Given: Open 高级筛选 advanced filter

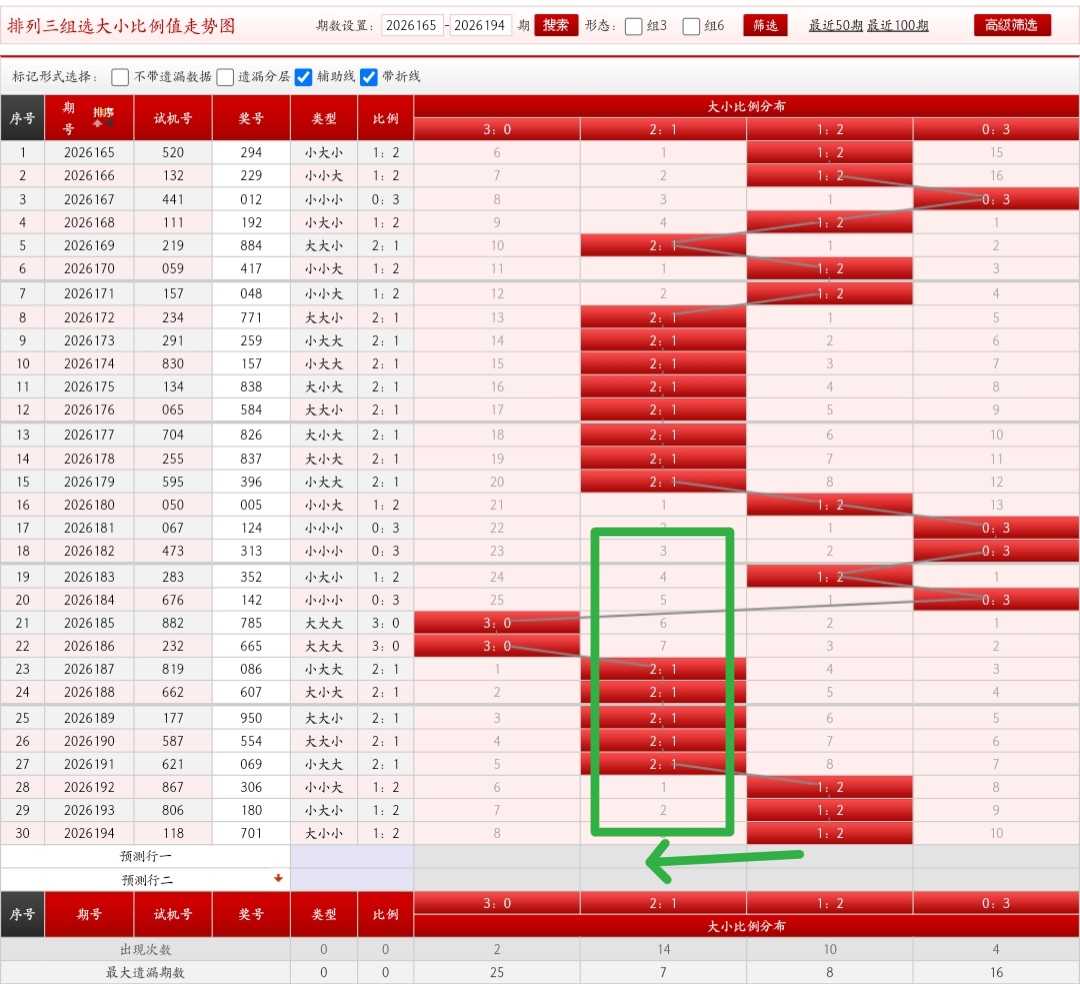Looking at the screenshot, I should point(1012,25).
